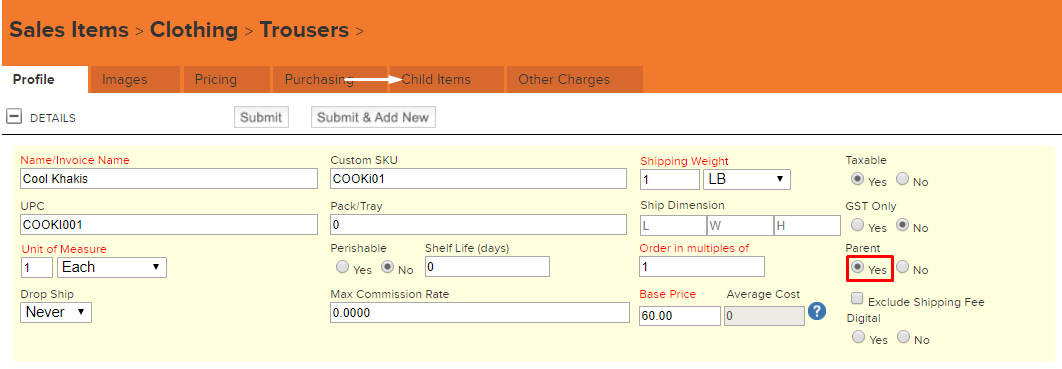Click the UPC input field
This screenshot has height=369, width=1062.
pos(169,224)
